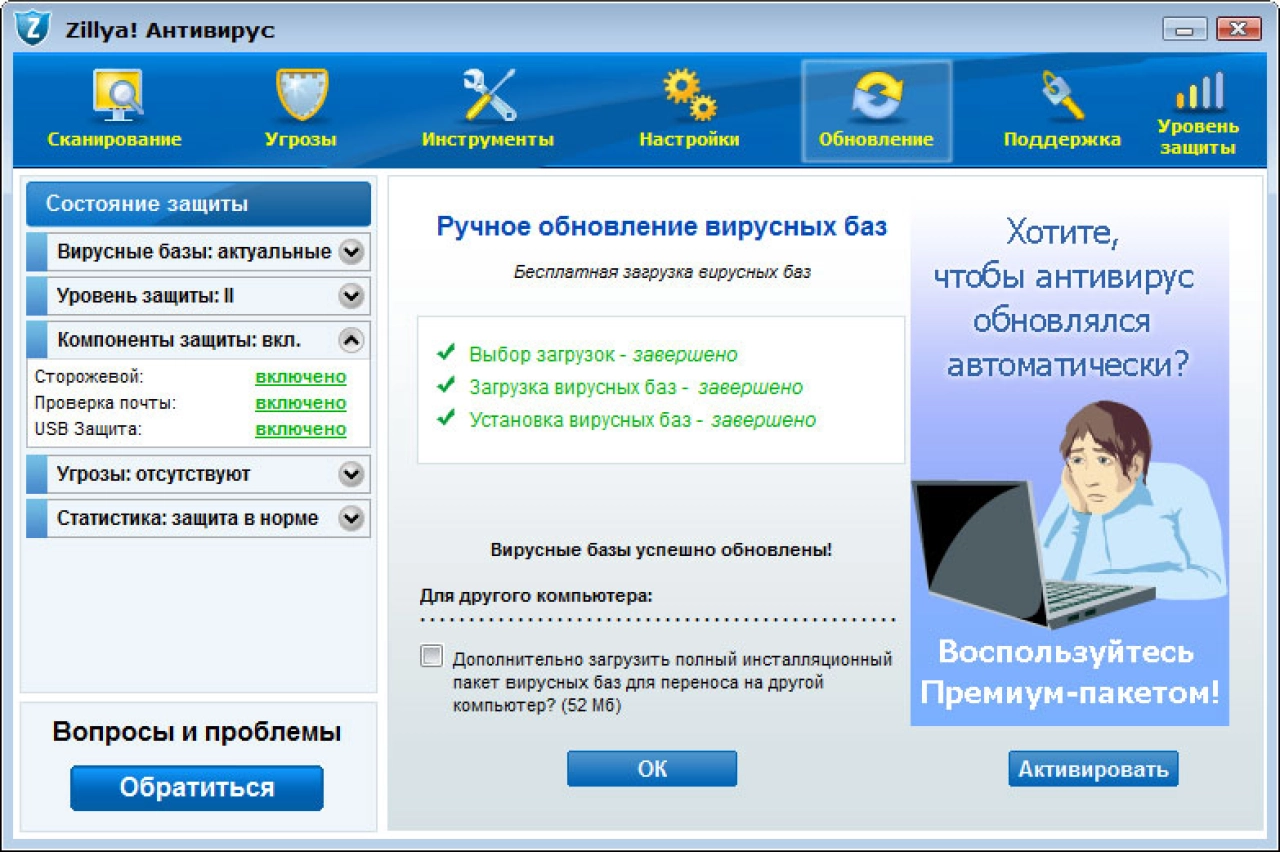Enable the full virus base package checkbox
Screen dimensions: 1280x852
tap(432, 657)
